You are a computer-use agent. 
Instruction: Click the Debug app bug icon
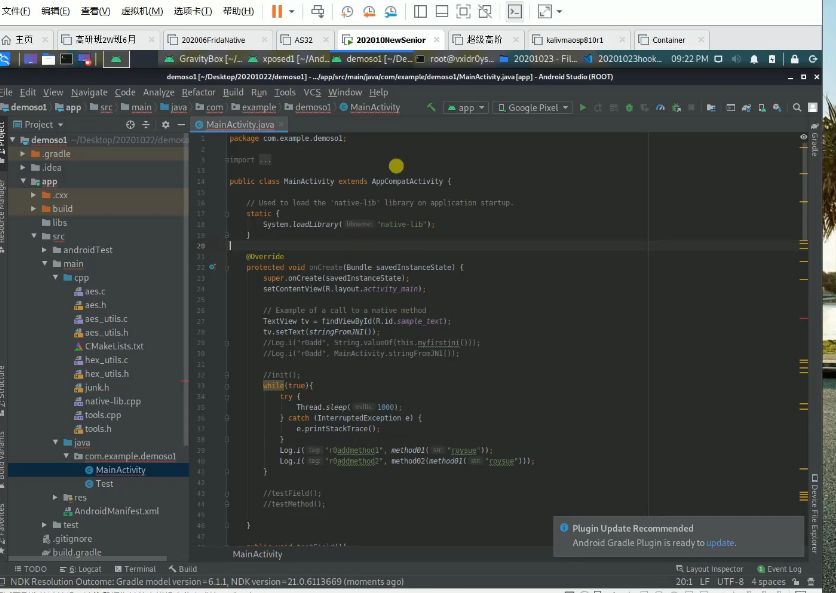coord(628,107)
